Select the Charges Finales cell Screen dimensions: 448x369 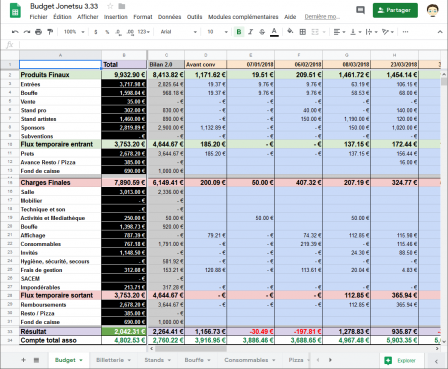(x=60, y=183)
